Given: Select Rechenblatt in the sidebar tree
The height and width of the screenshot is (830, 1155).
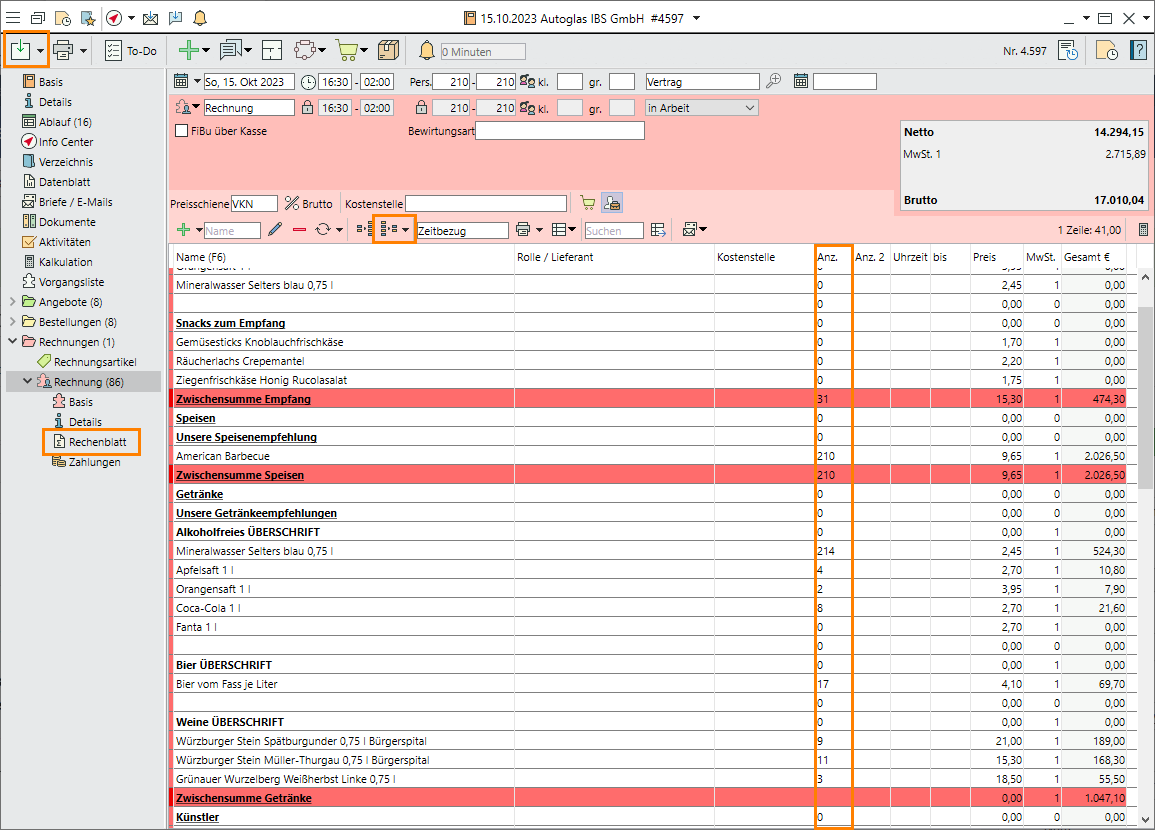Looking at the screenshot, I should coord(96,442).
